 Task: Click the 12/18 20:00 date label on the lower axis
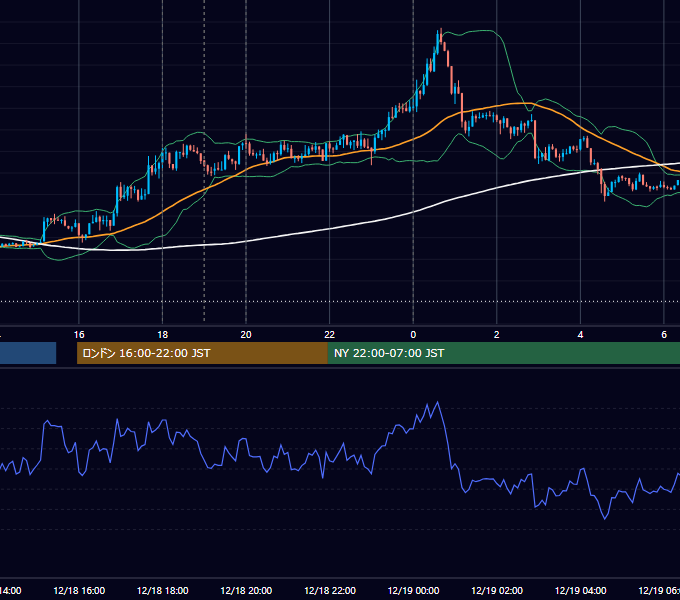pyautogui.click(x=246, y=591)
